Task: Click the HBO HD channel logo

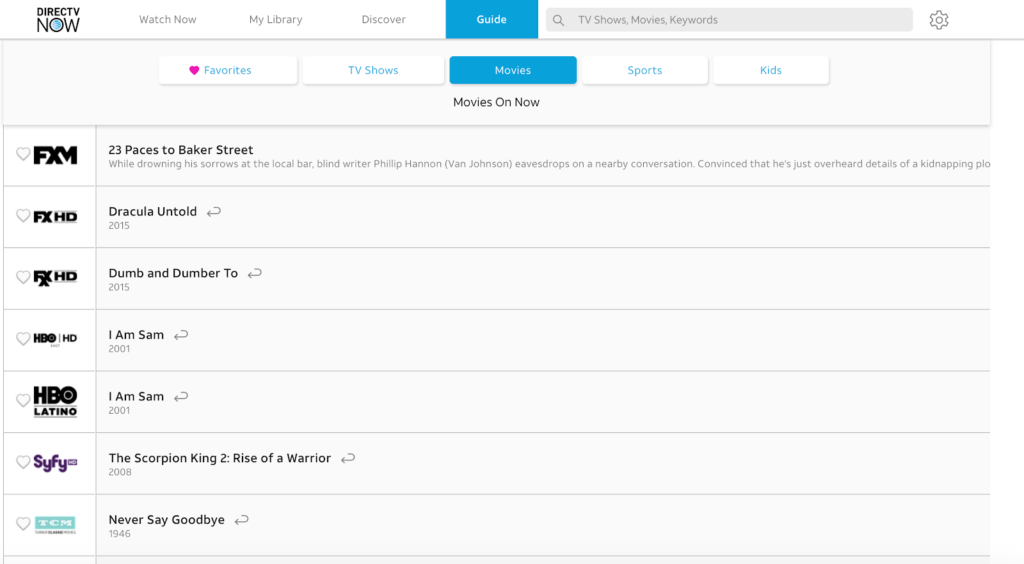Action: (x=56, y=339)
